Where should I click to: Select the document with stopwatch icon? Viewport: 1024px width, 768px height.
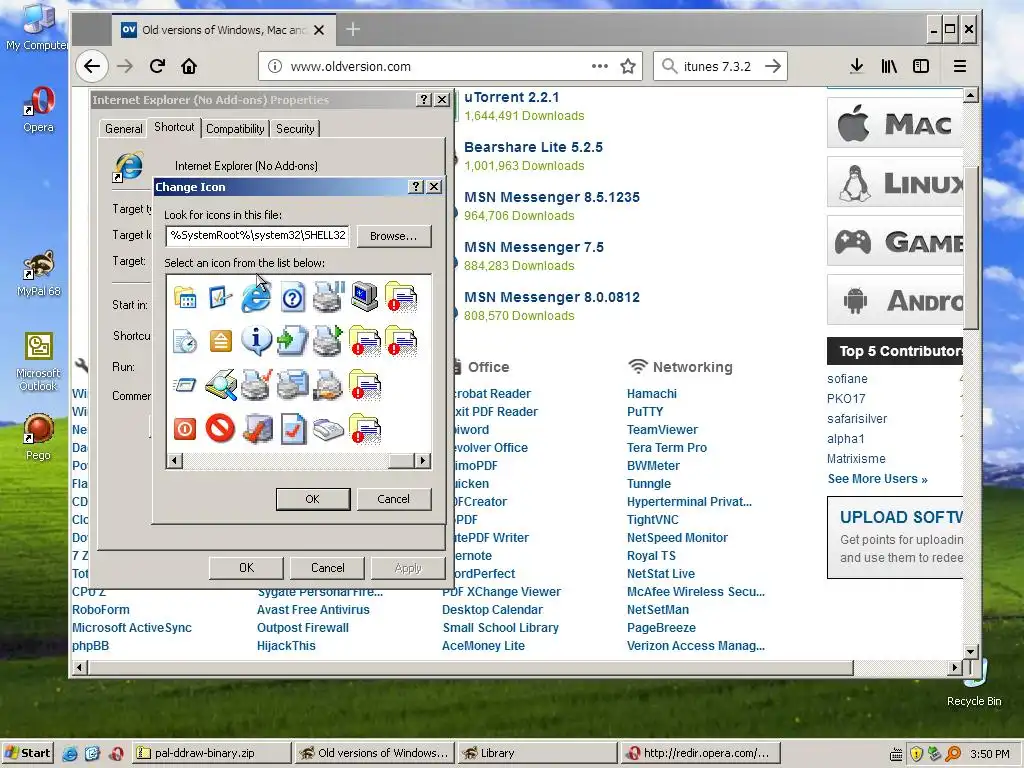[185, 341]
